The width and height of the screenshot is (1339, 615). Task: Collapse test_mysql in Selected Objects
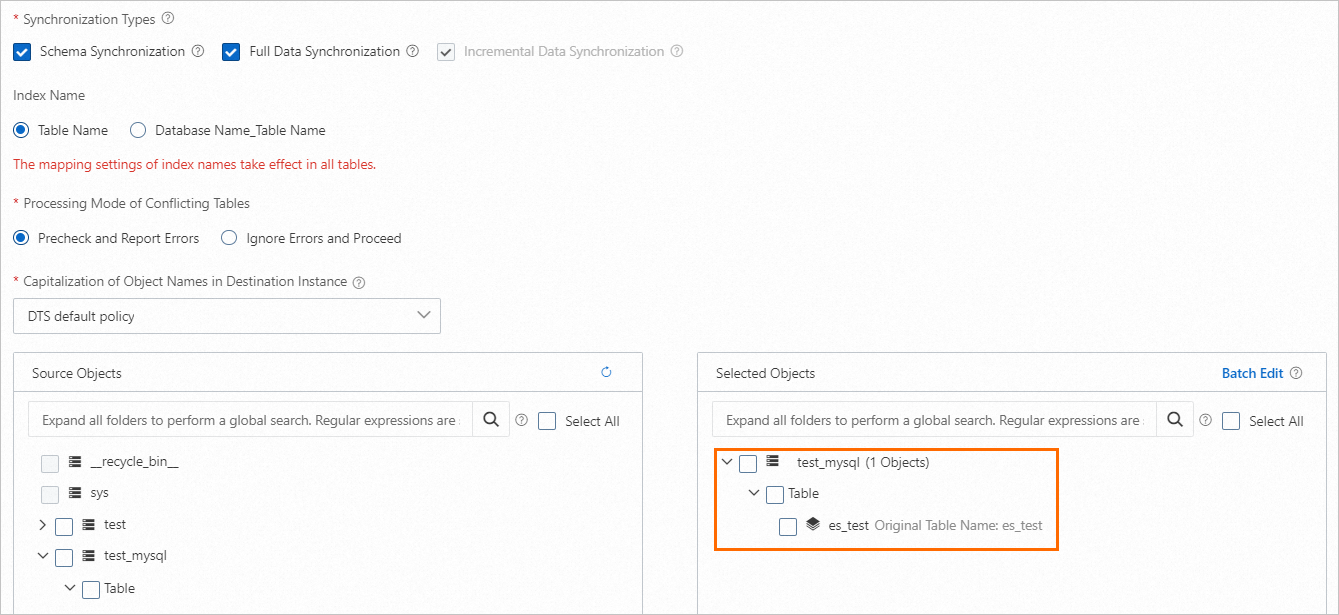tap(727, 462)
